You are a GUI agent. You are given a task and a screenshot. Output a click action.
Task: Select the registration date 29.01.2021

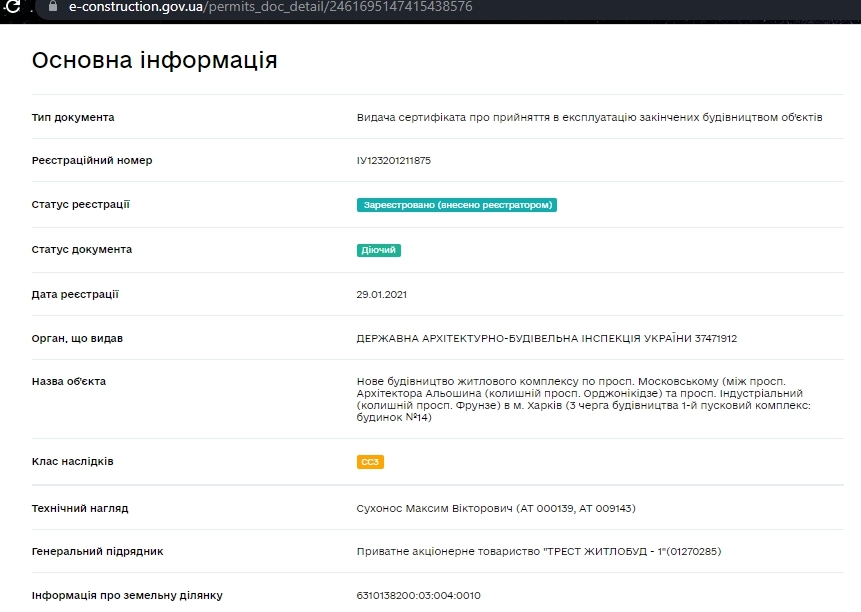click(x=382, y=294)
